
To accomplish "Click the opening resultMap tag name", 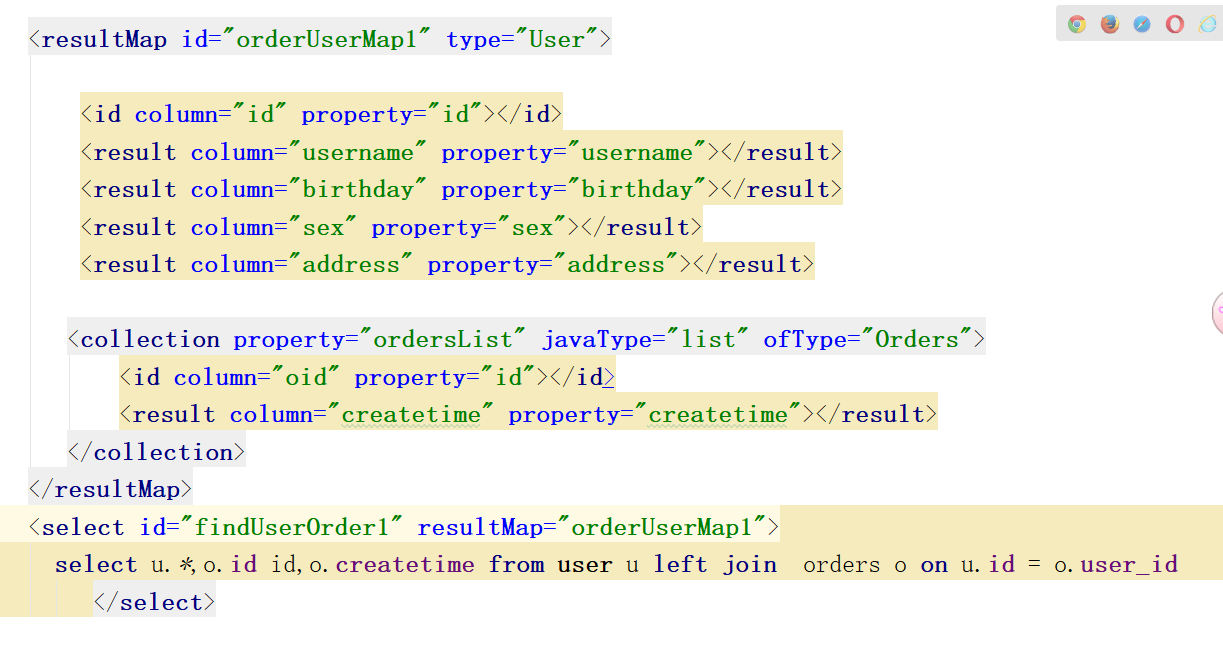I will click(x=104, y=40).
